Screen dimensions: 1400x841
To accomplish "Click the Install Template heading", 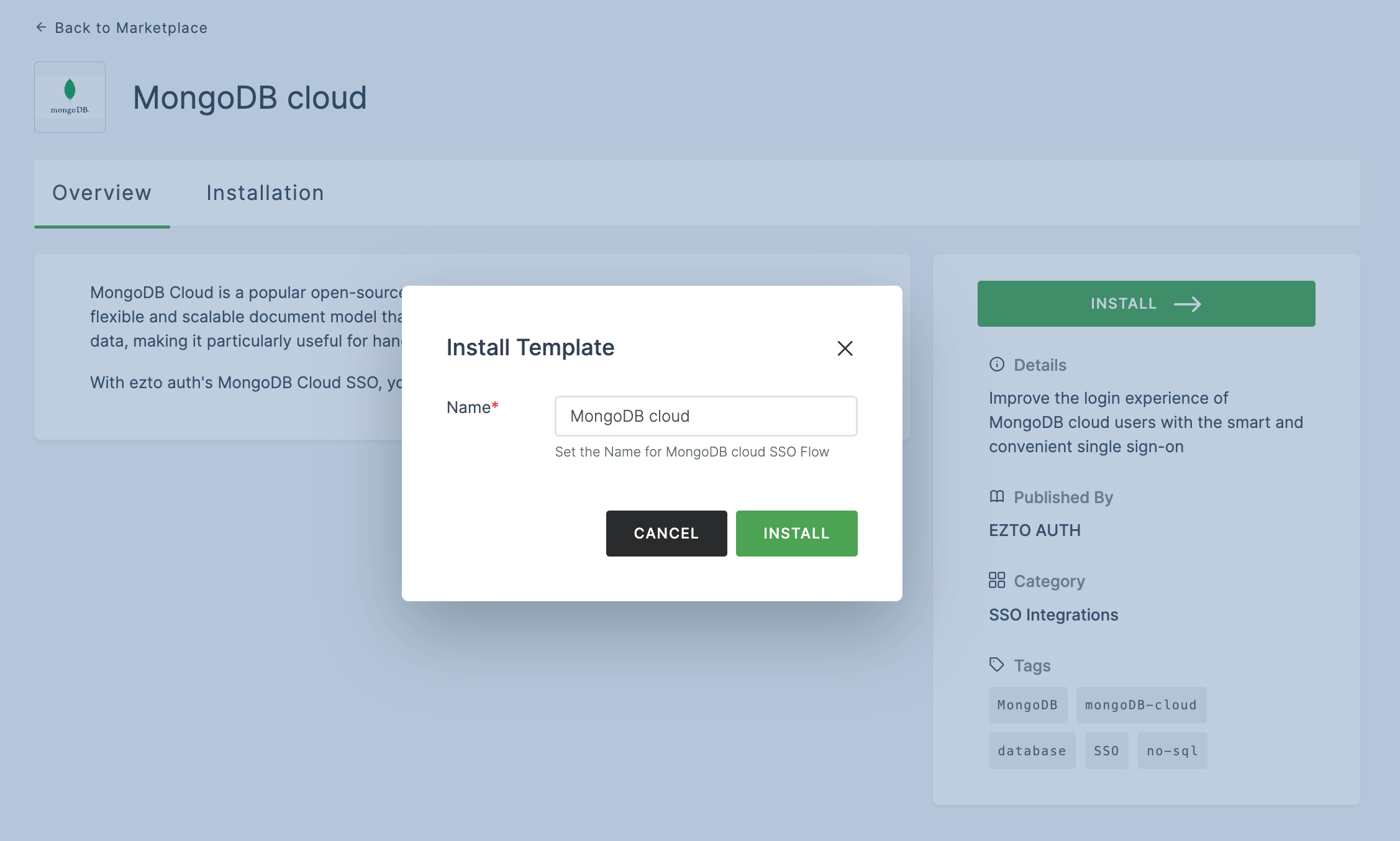I will point(530,348).
